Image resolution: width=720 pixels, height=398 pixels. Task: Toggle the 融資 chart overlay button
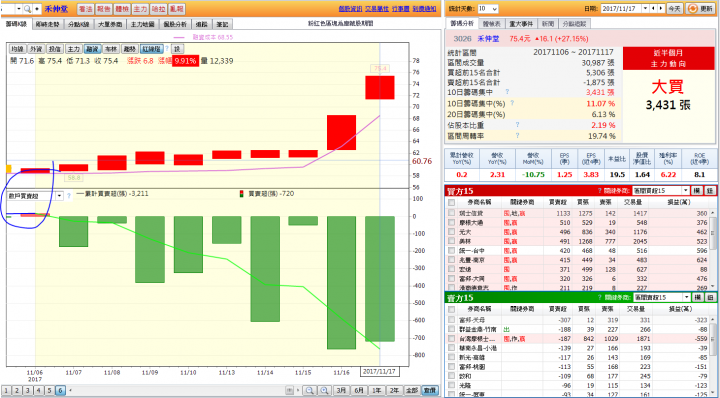click(x=92, y=49)
